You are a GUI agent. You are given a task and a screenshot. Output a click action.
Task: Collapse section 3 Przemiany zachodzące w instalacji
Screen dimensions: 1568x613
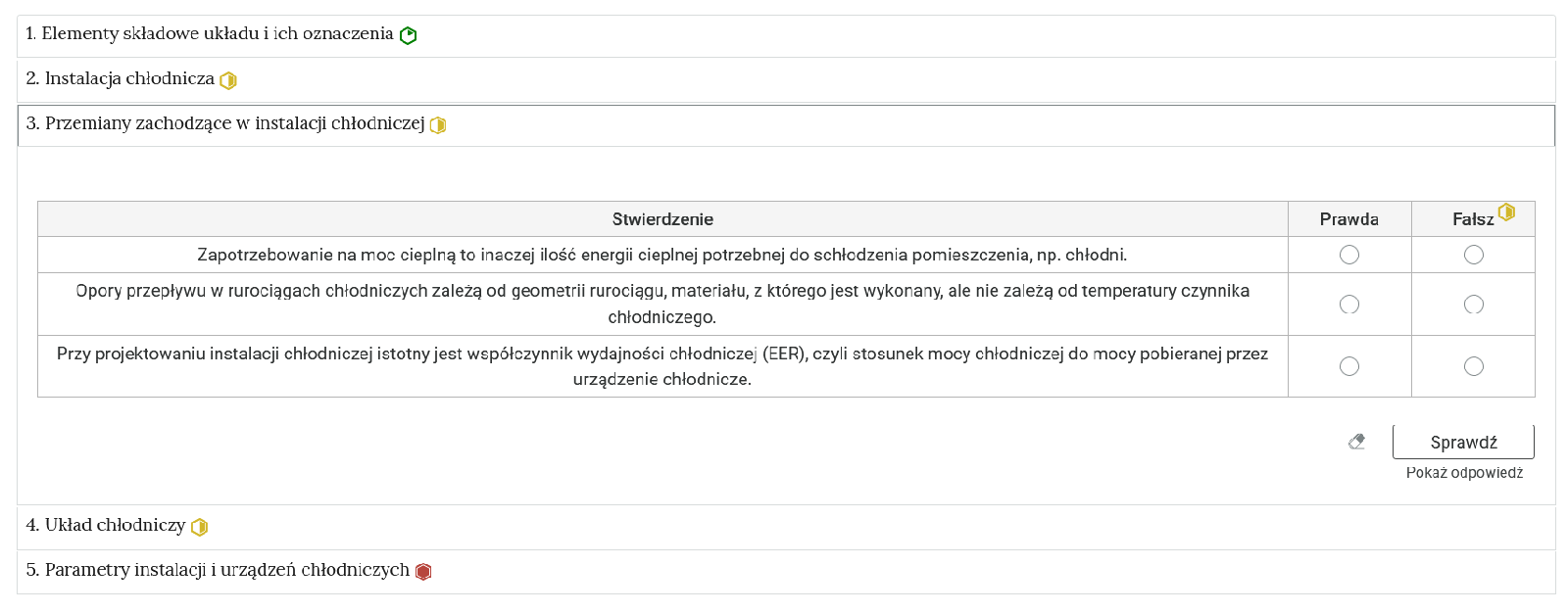tap(234, 124)
